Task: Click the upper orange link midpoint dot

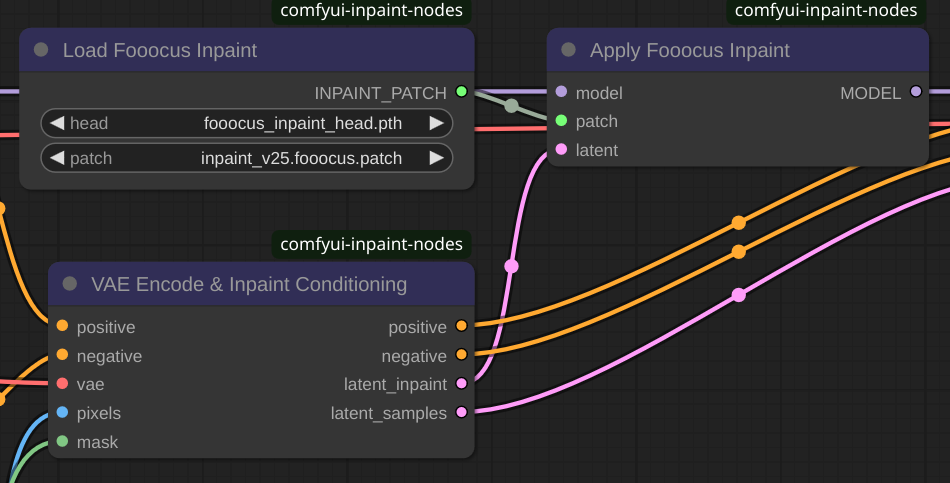Action: click(x=739, y=223)
